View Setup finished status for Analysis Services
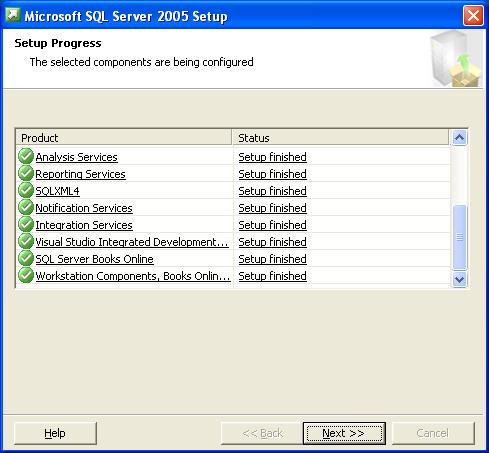 coord(272,157)
